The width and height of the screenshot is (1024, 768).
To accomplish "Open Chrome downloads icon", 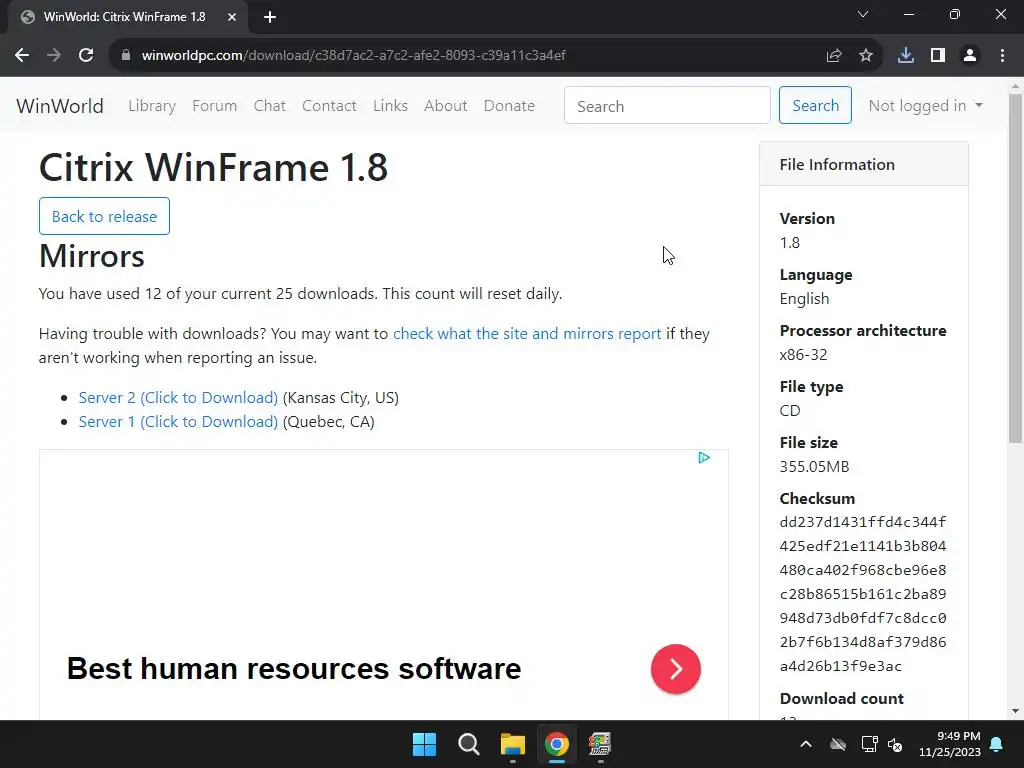I will pos(906,56).
